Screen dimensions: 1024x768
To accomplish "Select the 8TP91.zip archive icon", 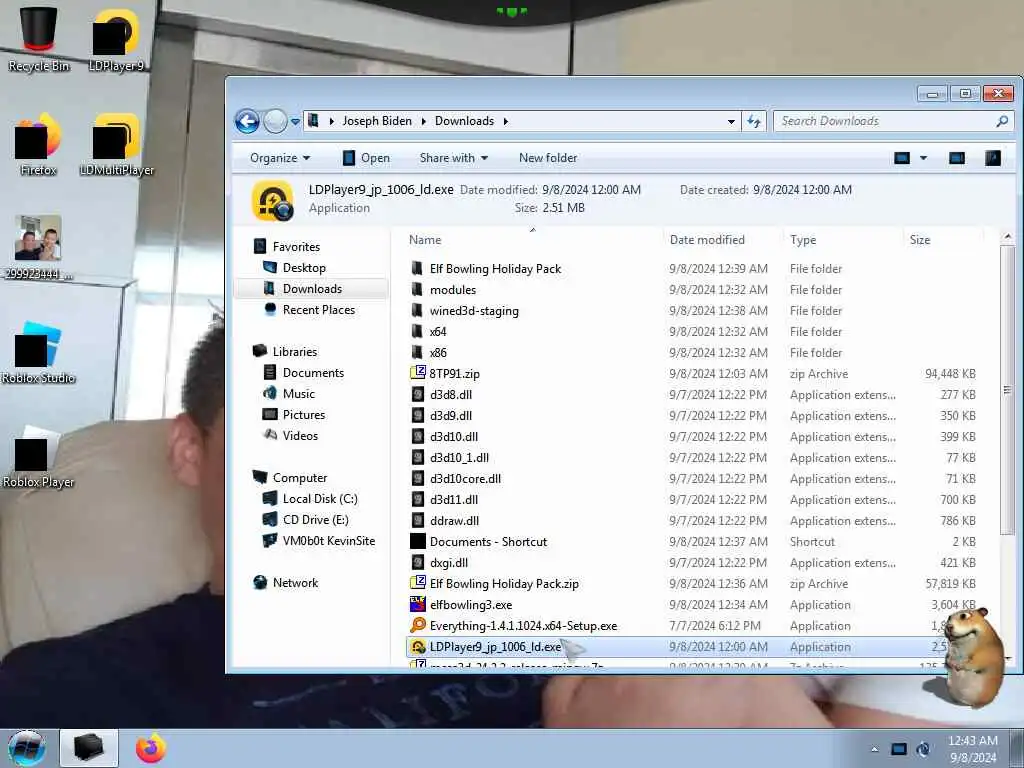I will click(418, 374).
